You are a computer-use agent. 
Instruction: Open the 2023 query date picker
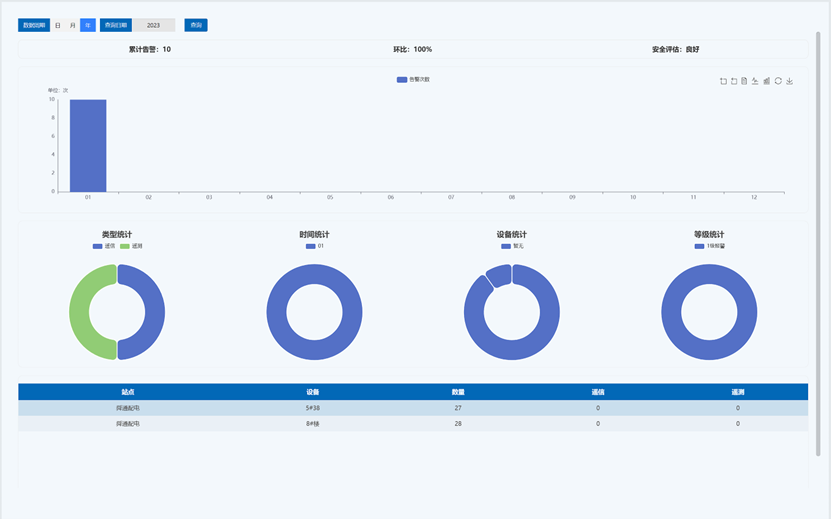point(153,25)
